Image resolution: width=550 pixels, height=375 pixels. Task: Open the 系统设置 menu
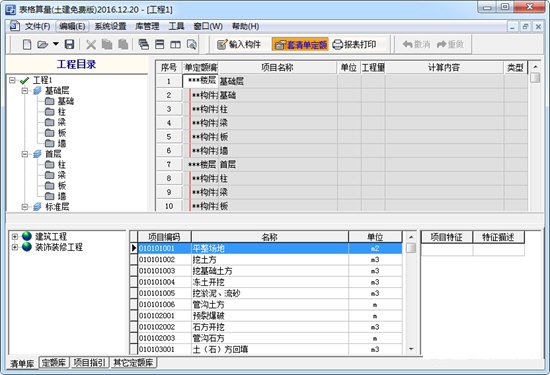pos(110,26)
